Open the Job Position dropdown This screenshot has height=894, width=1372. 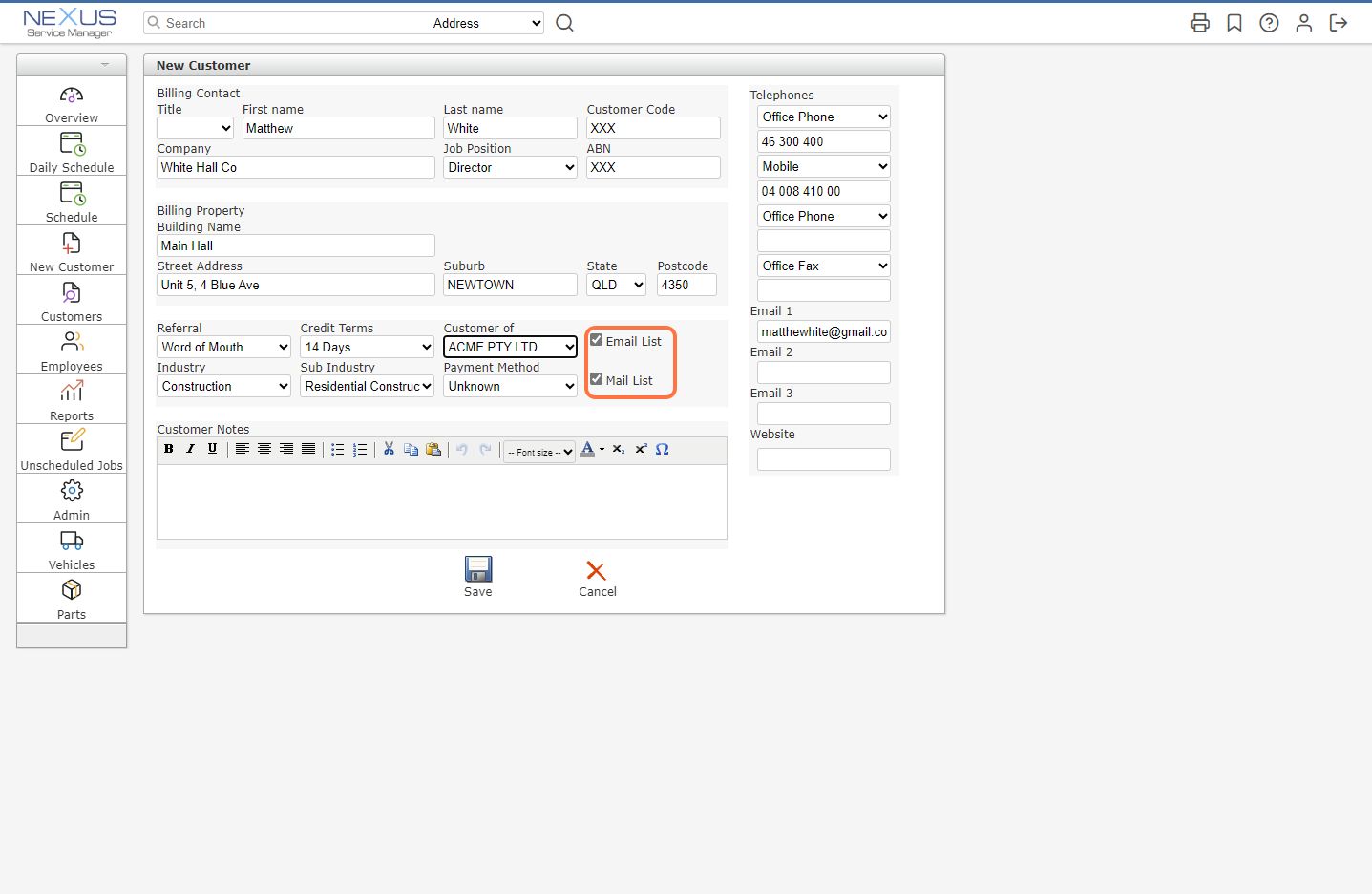pyautogui.click(x=511, y=167)
